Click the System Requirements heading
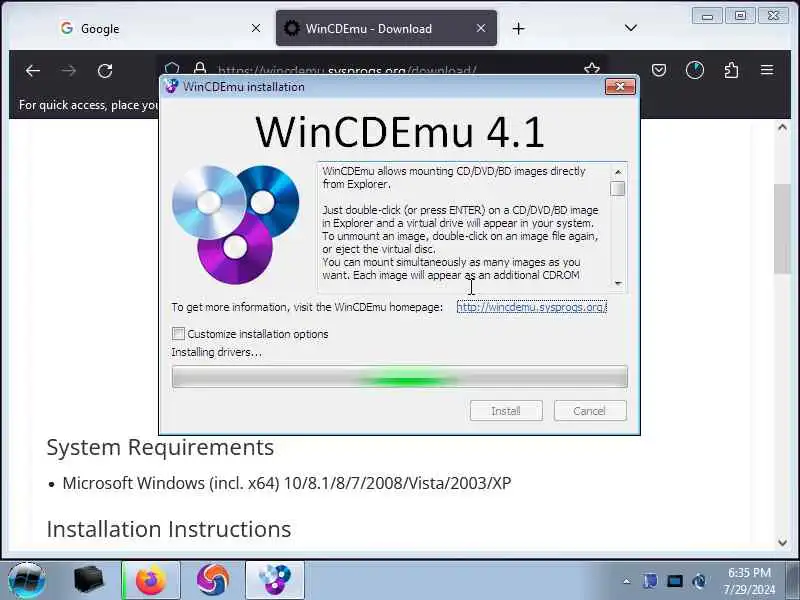This screenshot has height=600, width=800. [160, 447]
